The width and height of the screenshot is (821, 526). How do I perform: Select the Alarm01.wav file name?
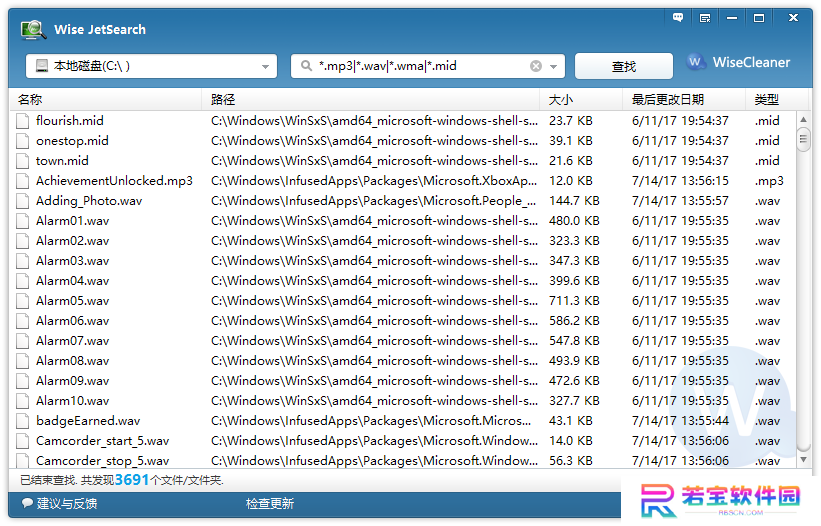coord(72,221)
